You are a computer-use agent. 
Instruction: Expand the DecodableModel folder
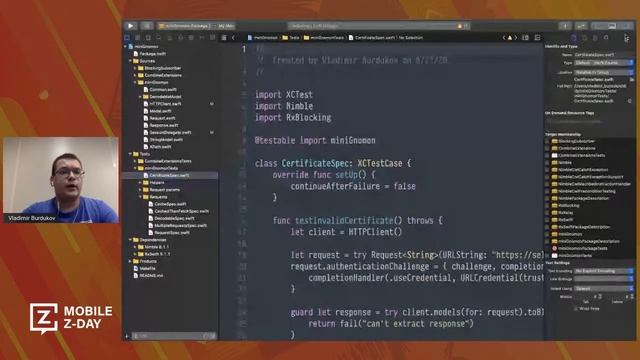click(x=140, y=97)
